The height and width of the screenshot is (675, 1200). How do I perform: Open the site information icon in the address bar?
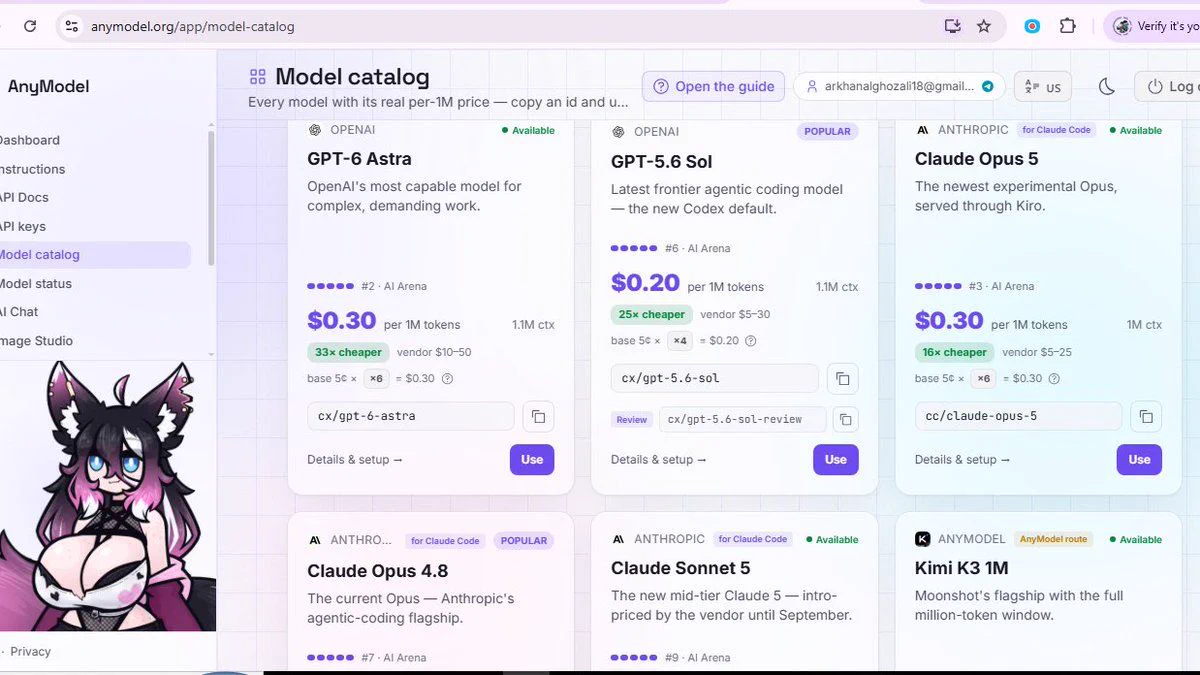pos(71,26)
